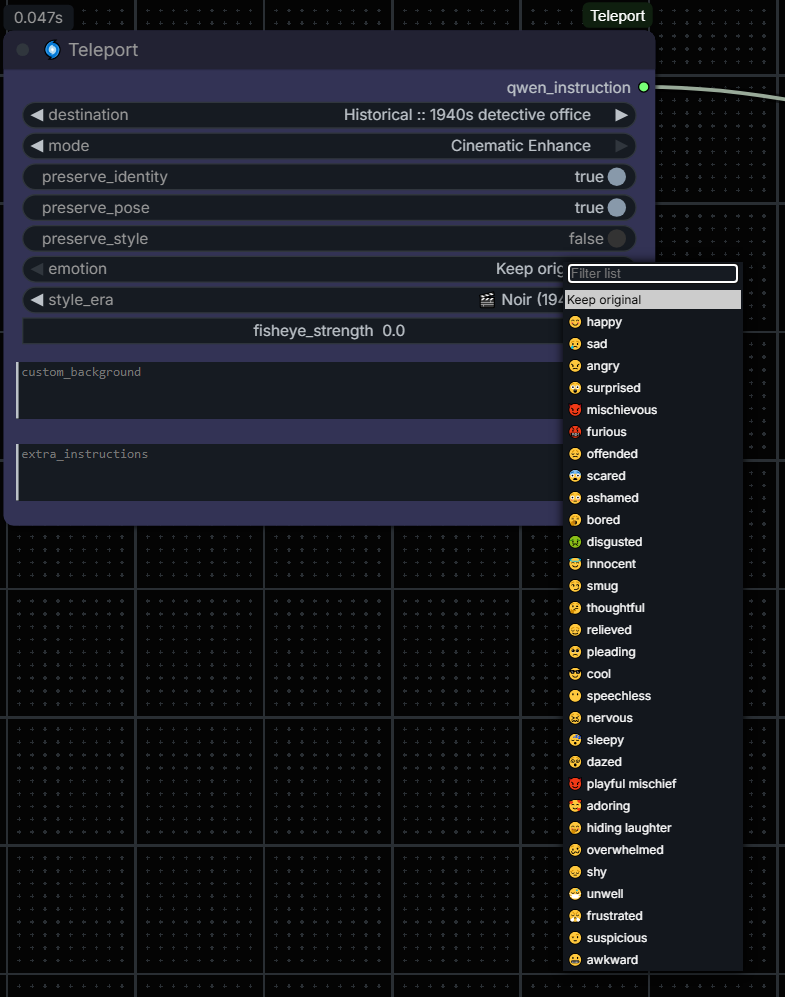Previous mode using left arrow
Screen dimensions: 785x997
click(37, 146)
